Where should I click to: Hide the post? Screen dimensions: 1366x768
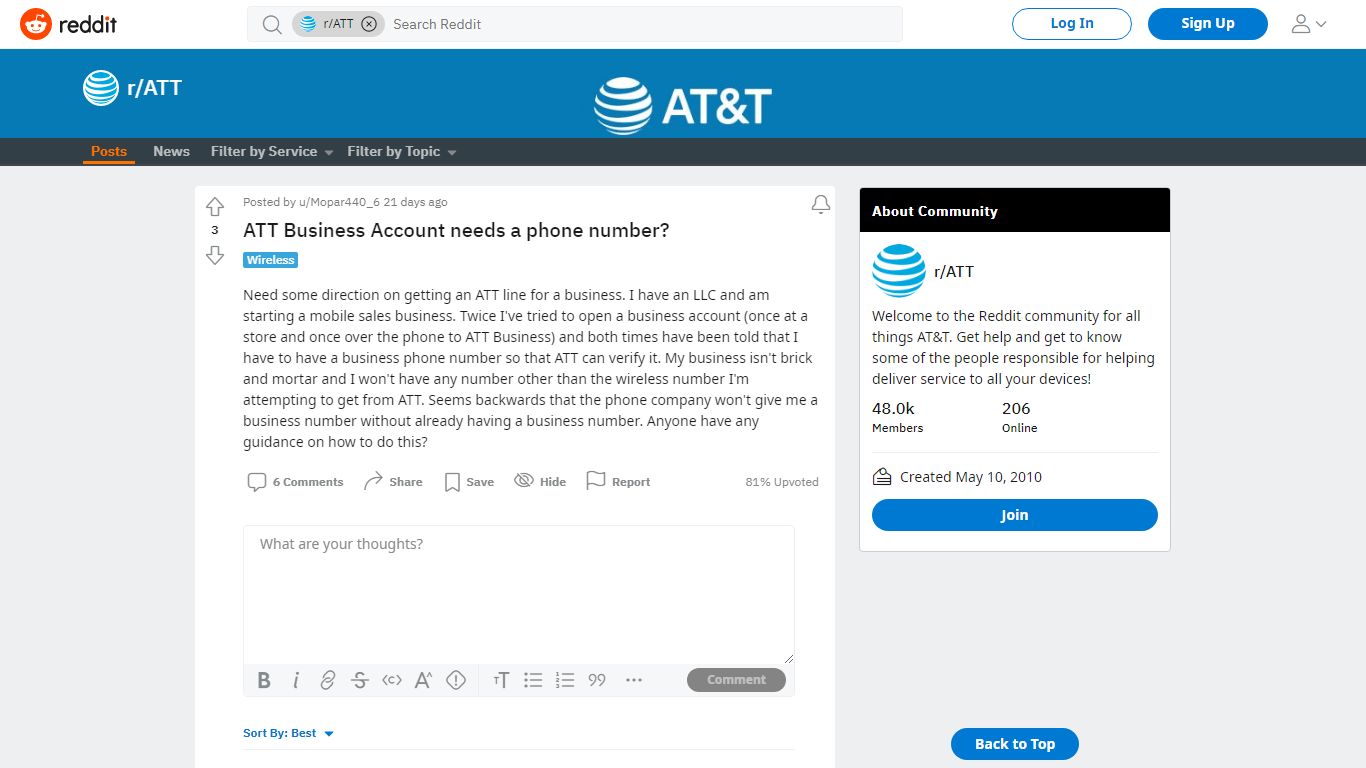[x=540, y=482]
